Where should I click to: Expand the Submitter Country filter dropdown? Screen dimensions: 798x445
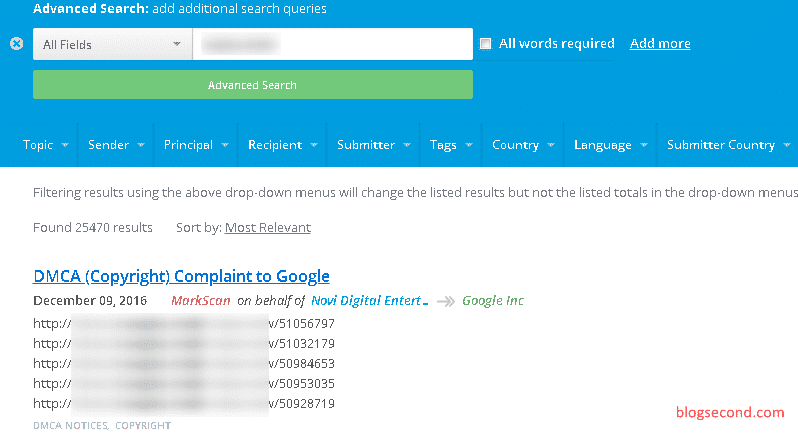[728, 145]
